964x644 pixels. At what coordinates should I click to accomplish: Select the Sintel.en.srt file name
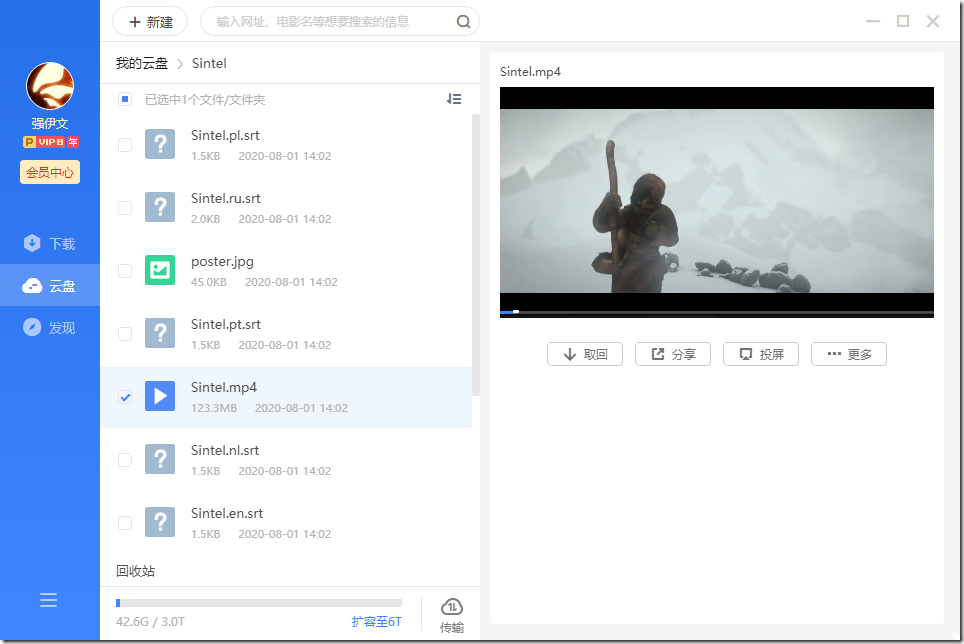(227, 514)
